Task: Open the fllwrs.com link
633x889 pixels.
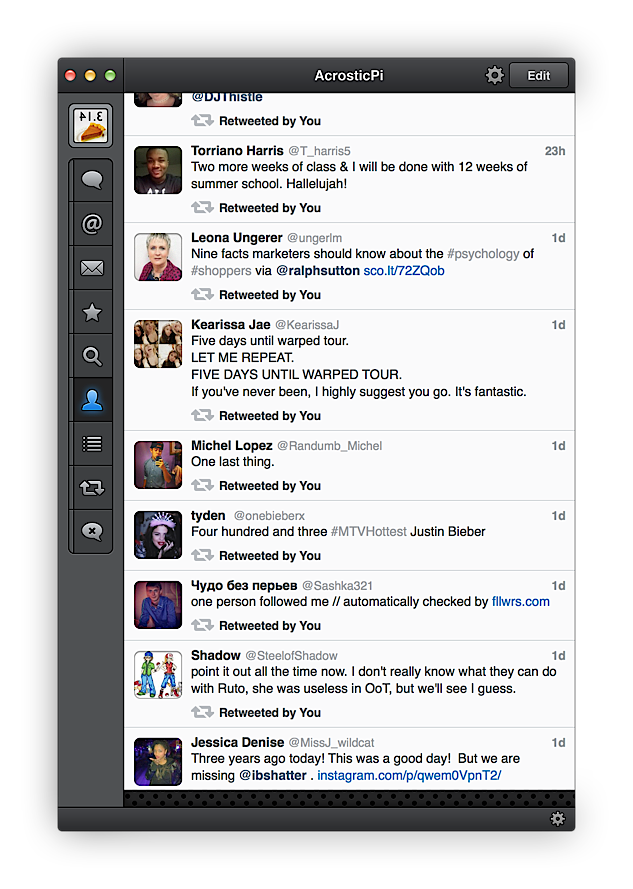Action: (521, 602)
